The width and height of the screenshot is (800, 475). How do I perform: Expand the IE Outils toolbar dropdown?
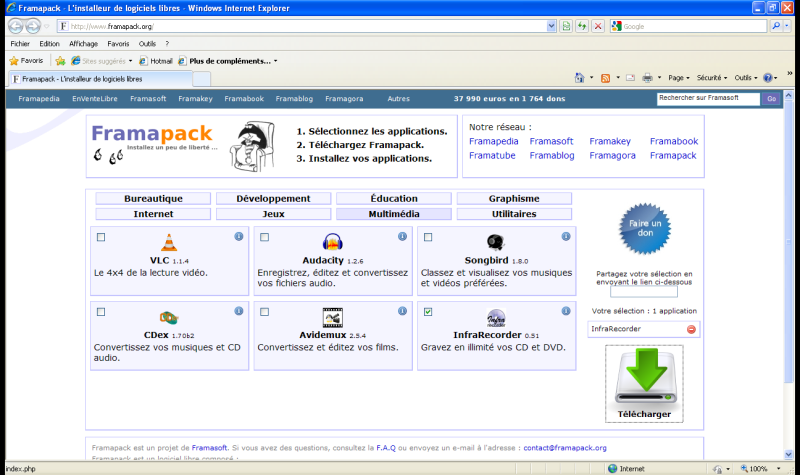click(746, 77)
